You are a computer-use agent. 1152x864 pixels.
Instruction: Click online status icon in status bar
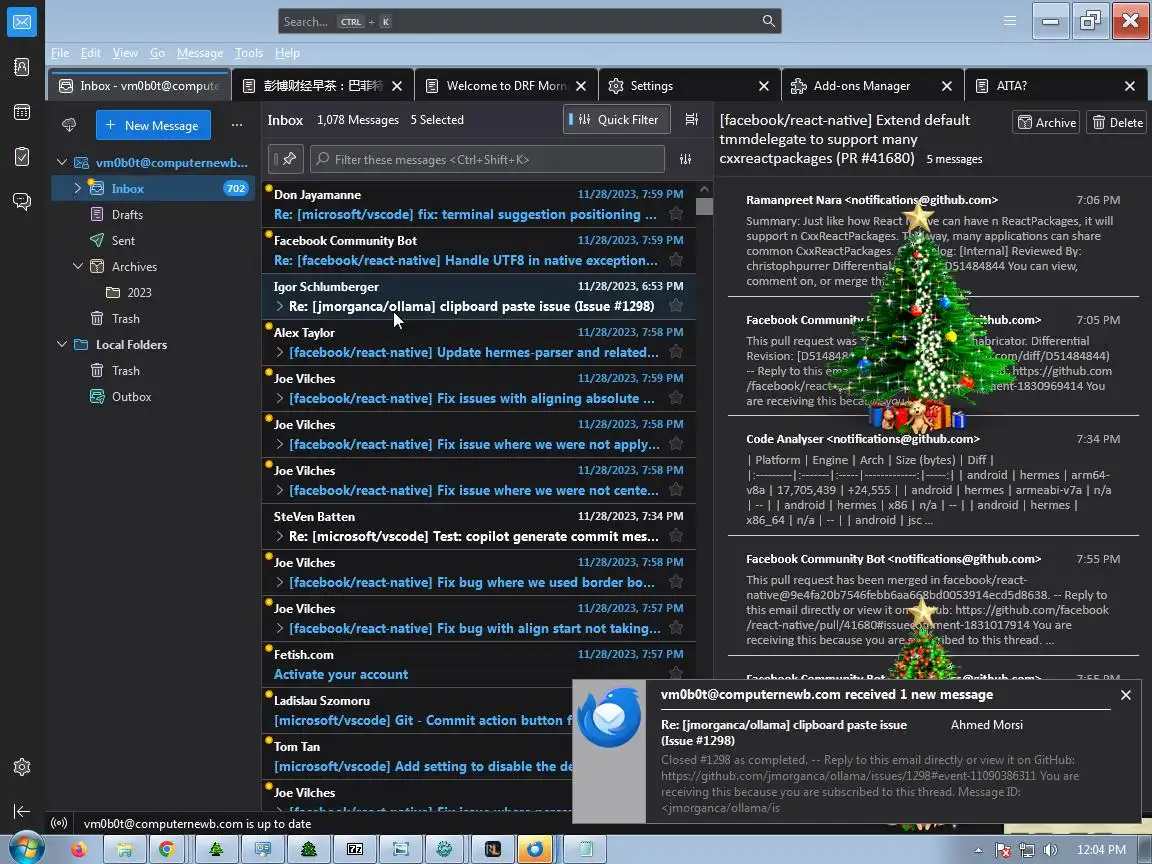tap(60, 824)
